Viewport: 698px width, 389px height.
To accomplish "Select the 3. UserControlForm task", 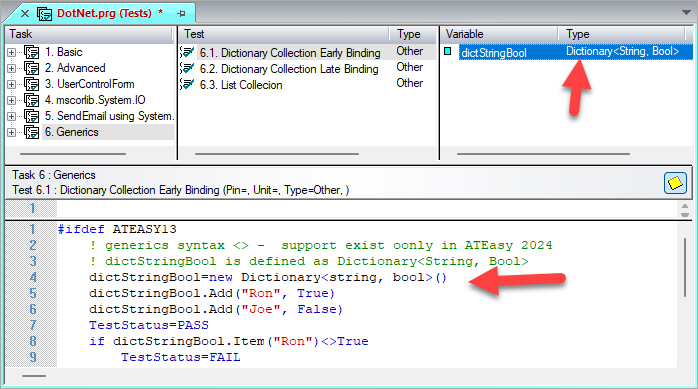I will click(x=89, y=84).
